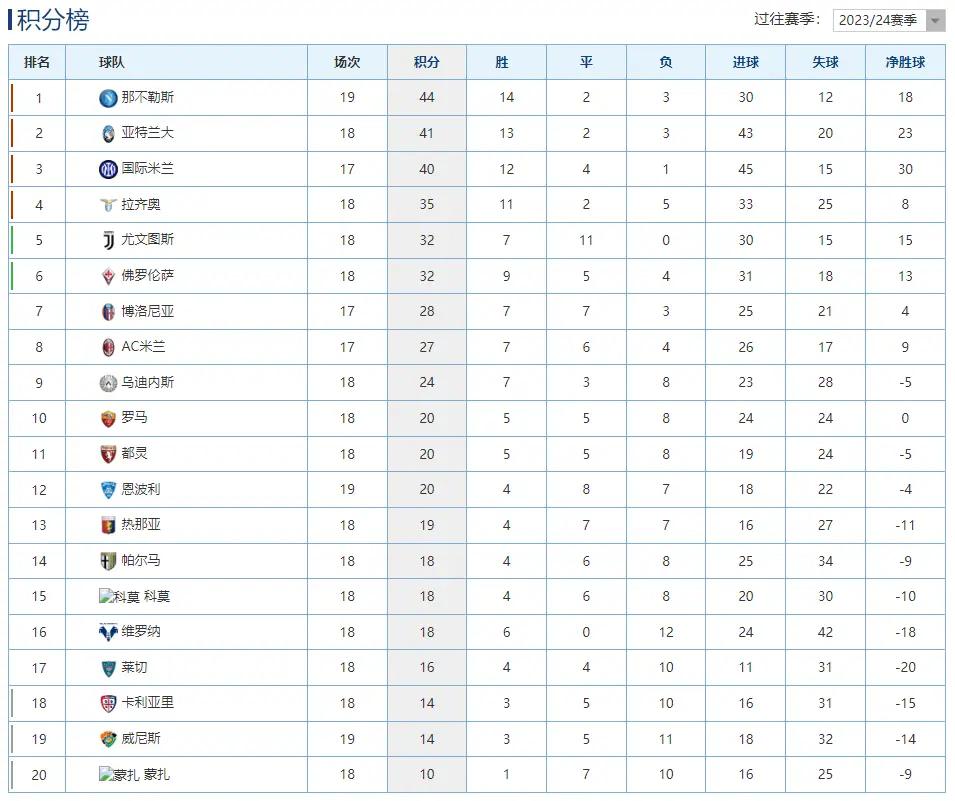Click the Atalanta team logo

[x=108, y=133]
